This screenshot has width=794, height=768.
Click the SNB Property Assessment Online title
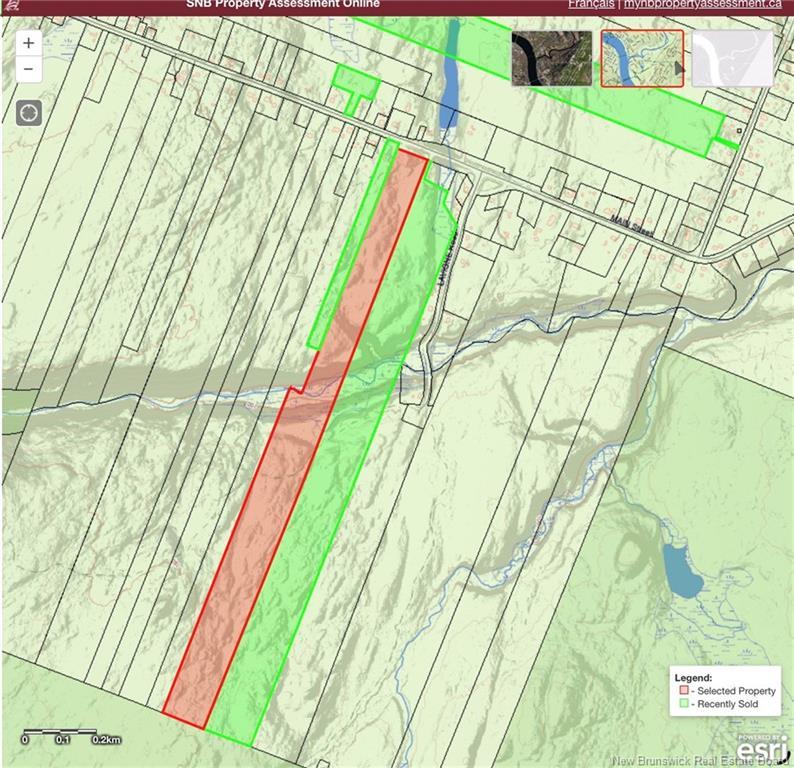coord(282,5)
